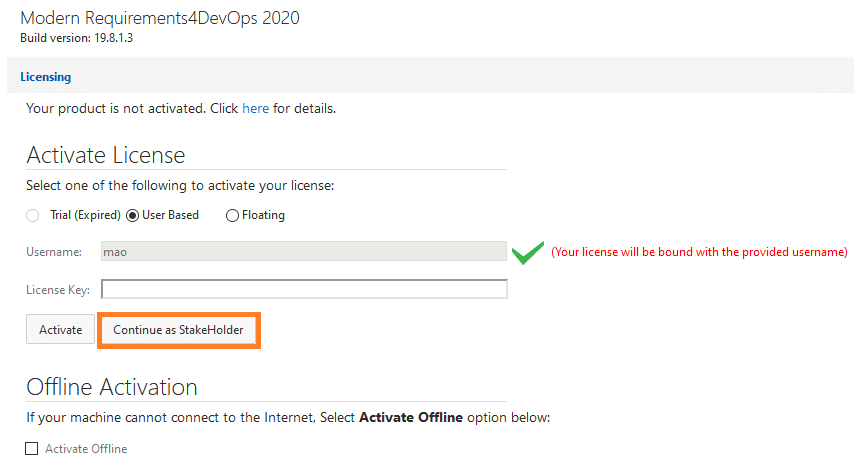Image resolution: width=854 pixels, height=465 pixels.
Task: Click the 'cannot connect to the Internet' sentence
Action: [288, 418]
